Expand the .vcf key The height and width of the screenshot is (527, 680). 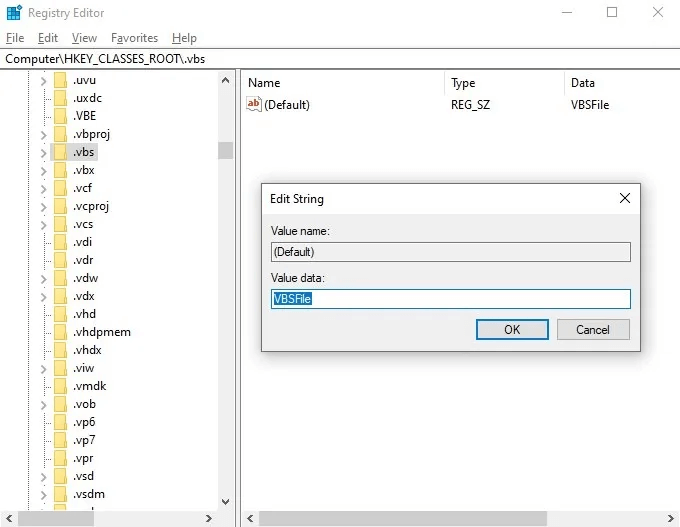coord(43,189)
